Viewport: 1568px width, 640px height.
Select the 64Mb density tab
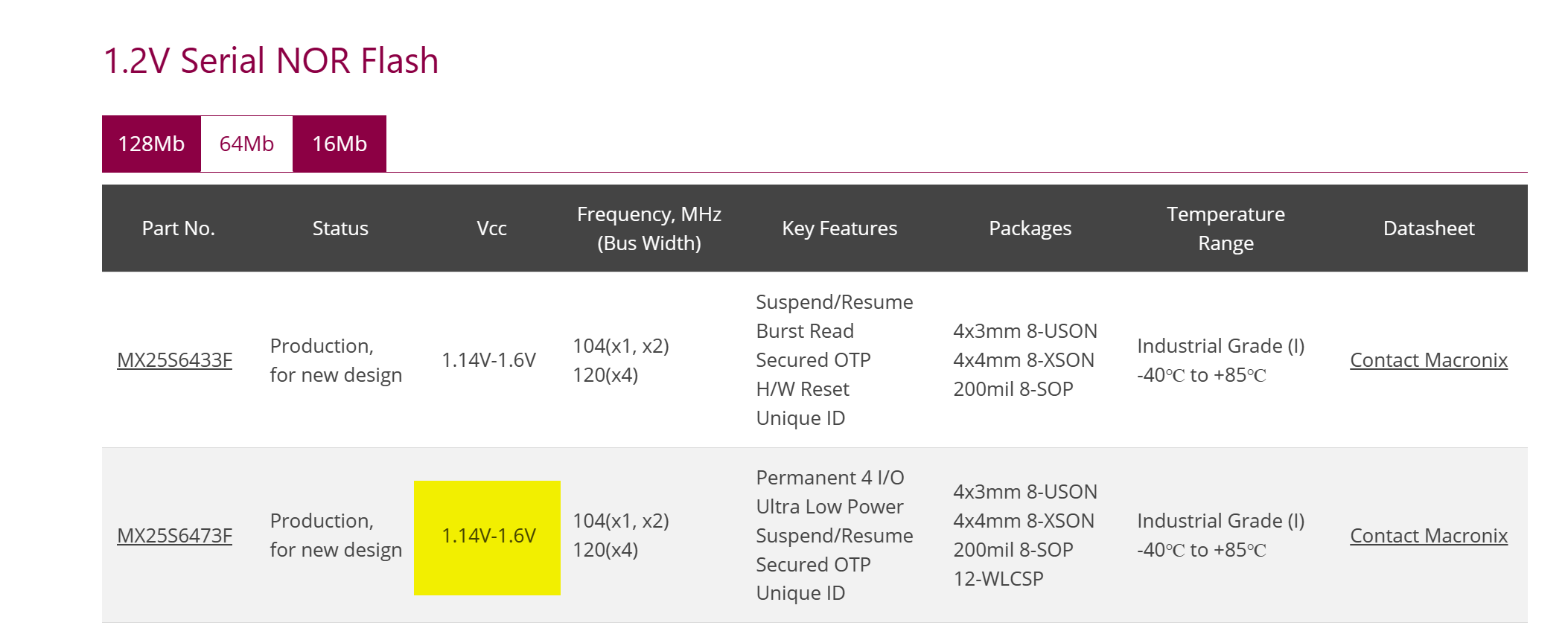[x=246, y=144]
